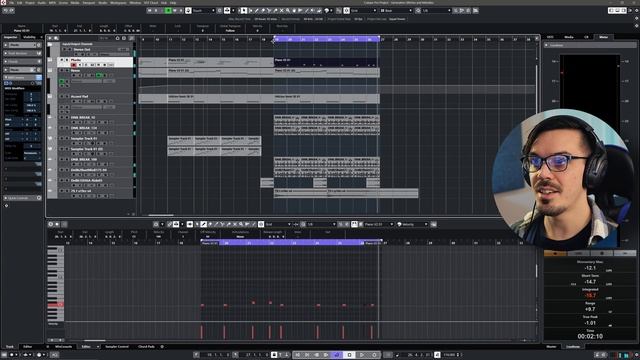This screenshot has width=640, height=360.
Task: Click the right zone layout icon at top right
Action: point(624,11)
